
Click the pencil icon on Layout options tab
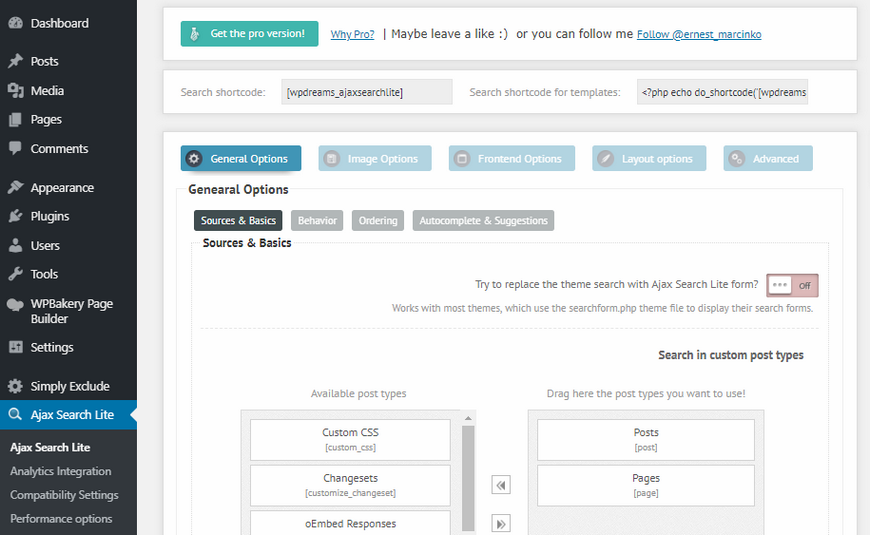(605, 159)
